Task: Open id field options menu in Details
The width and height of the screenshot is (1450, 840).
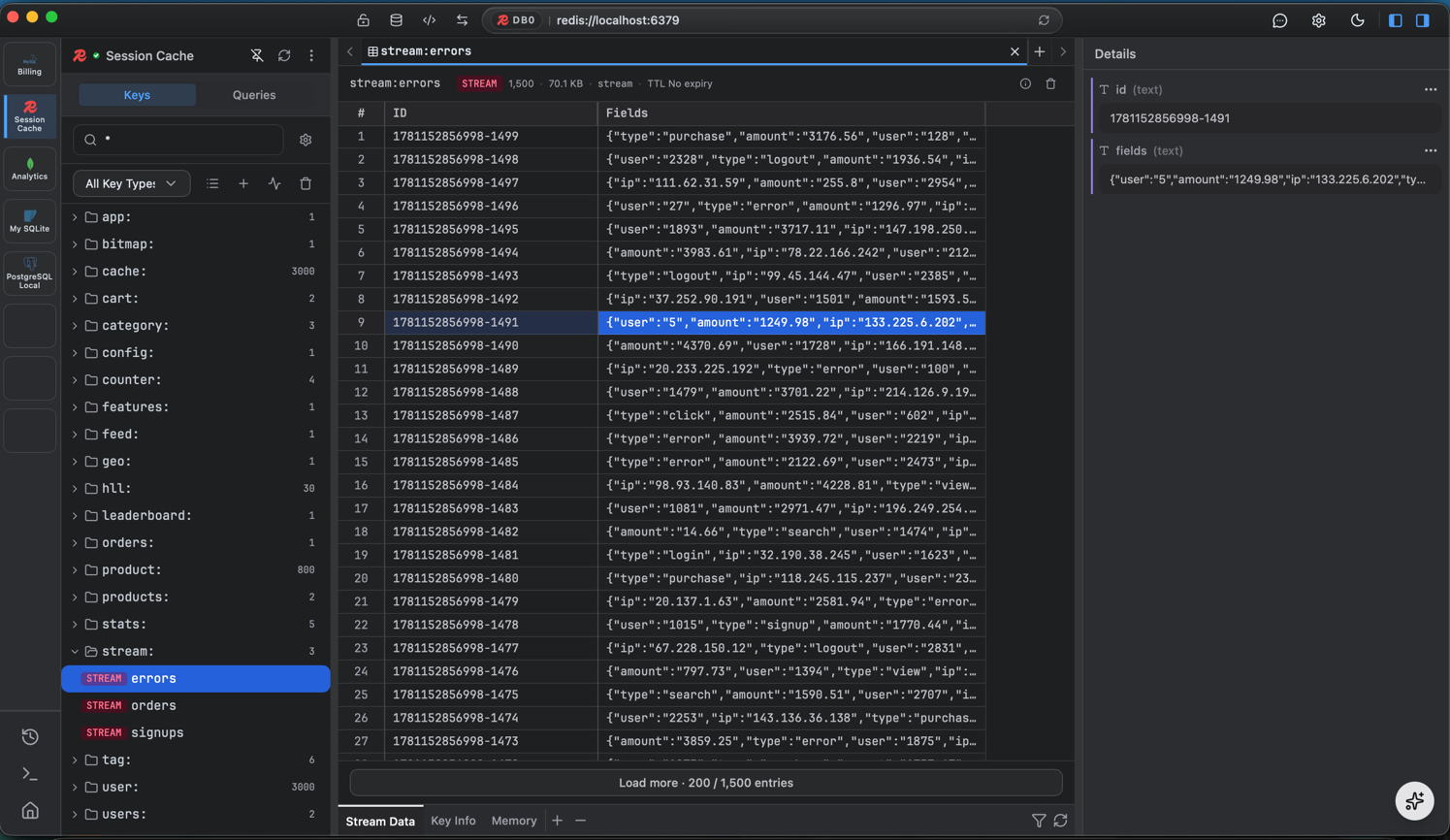Action: (x=1431, y=89)
